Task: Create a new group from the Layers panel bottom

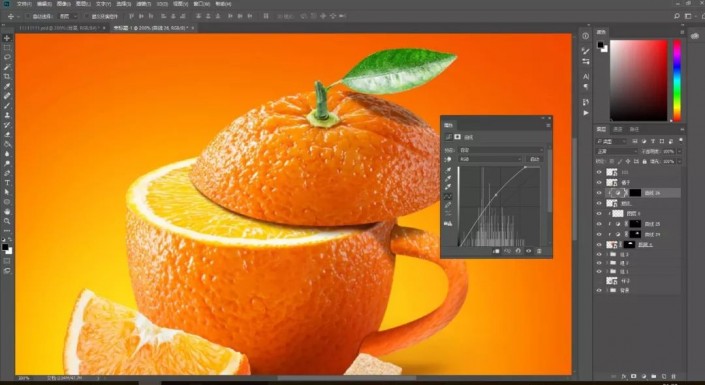Action: [654, 376]
